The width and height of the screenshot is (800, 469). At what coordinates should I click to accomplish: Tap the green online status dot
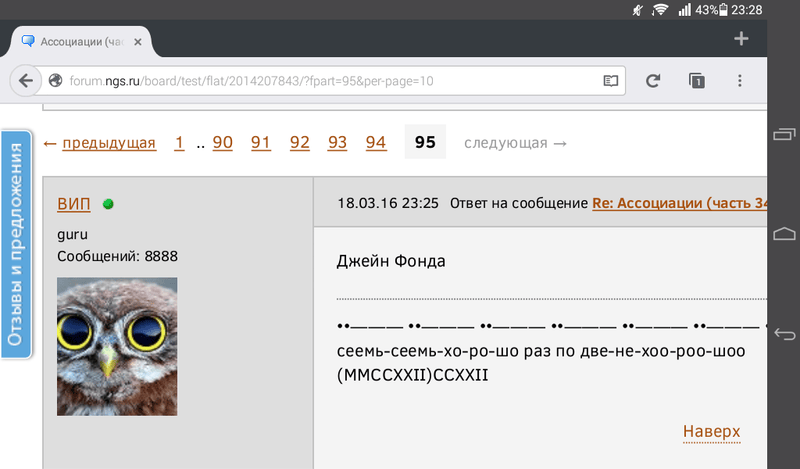pyautogui.click(x=108, y=204)
